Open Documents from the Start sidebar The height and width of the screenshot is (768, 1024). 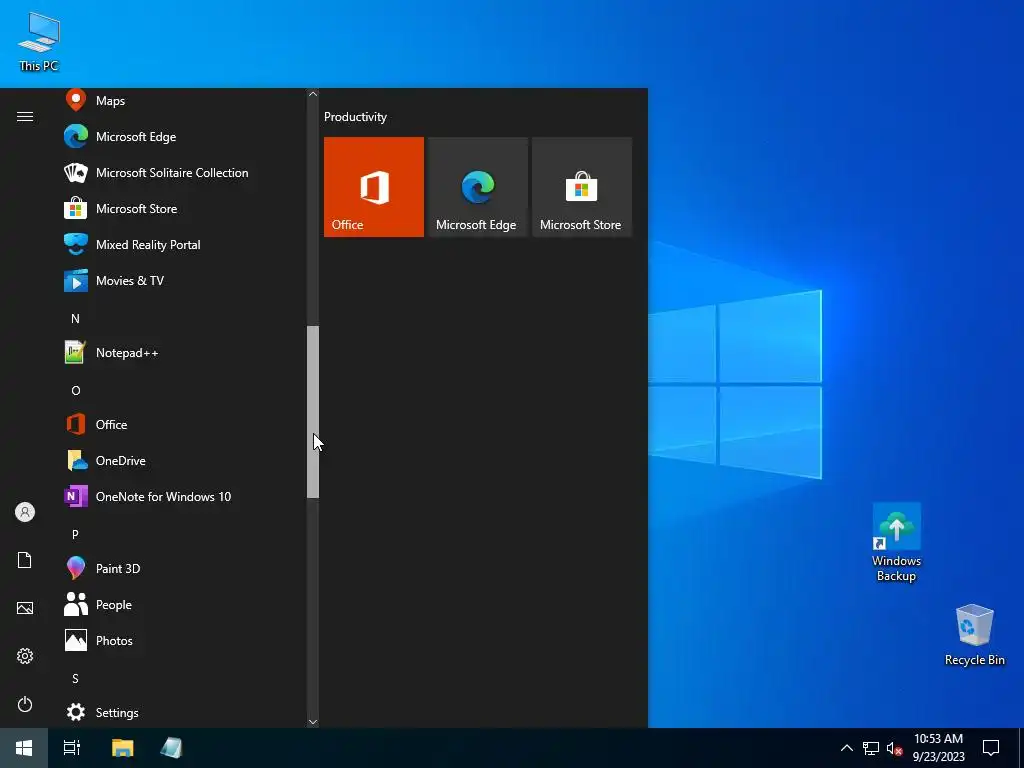(25, 560)
